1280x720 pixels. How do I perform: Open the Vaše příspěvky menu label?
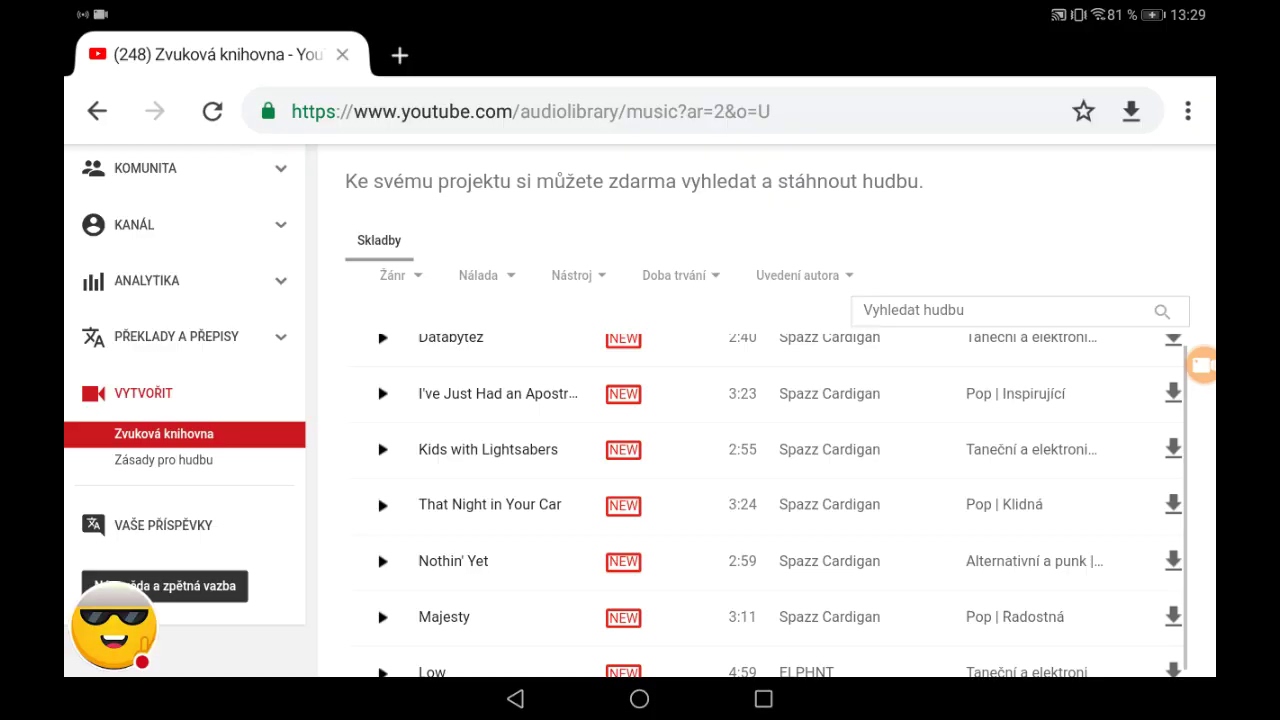tap(163, 525)
